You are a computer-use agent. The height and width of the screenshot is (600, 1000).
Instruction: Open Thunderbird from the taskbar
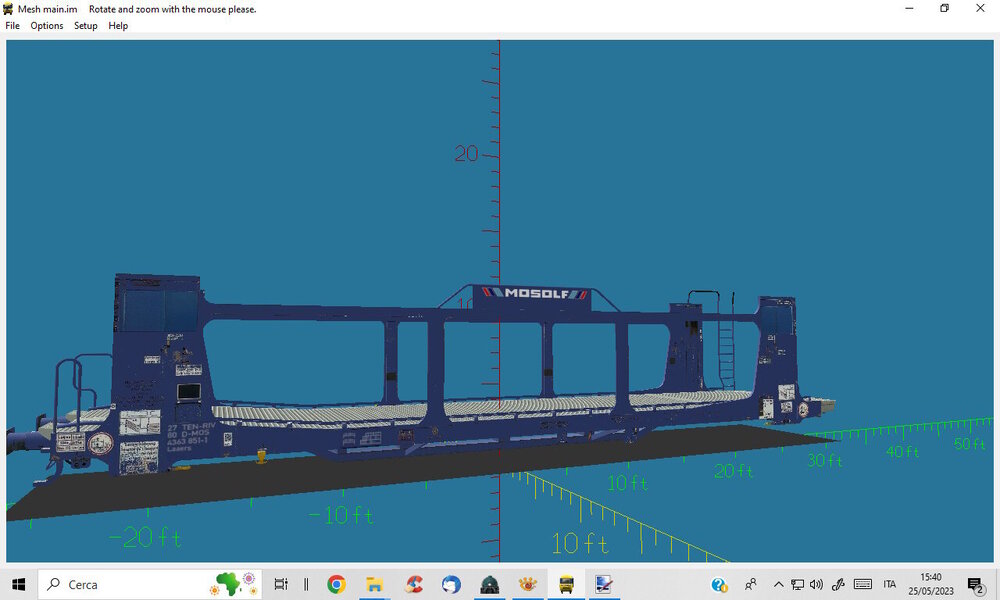tap(452, 584)
